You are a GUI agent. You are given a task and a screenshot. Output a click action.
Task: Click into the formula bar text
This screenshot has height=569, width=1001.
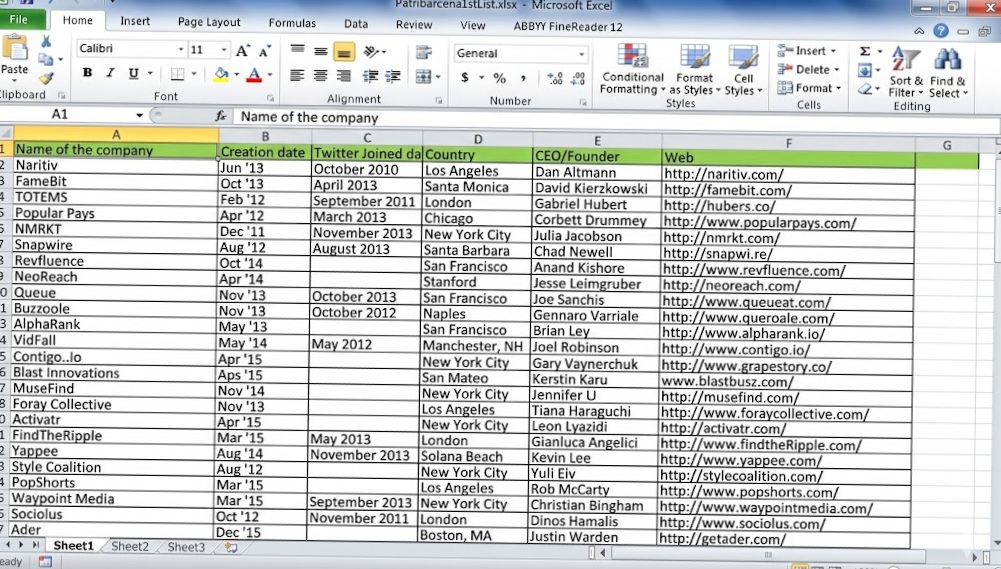click(310, 118)
